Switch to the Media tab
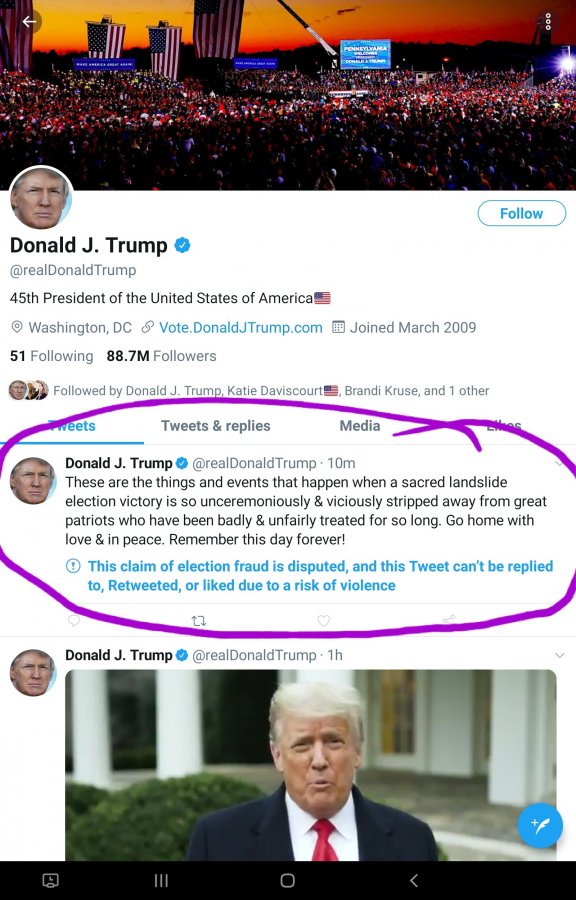 coord(360,425)
